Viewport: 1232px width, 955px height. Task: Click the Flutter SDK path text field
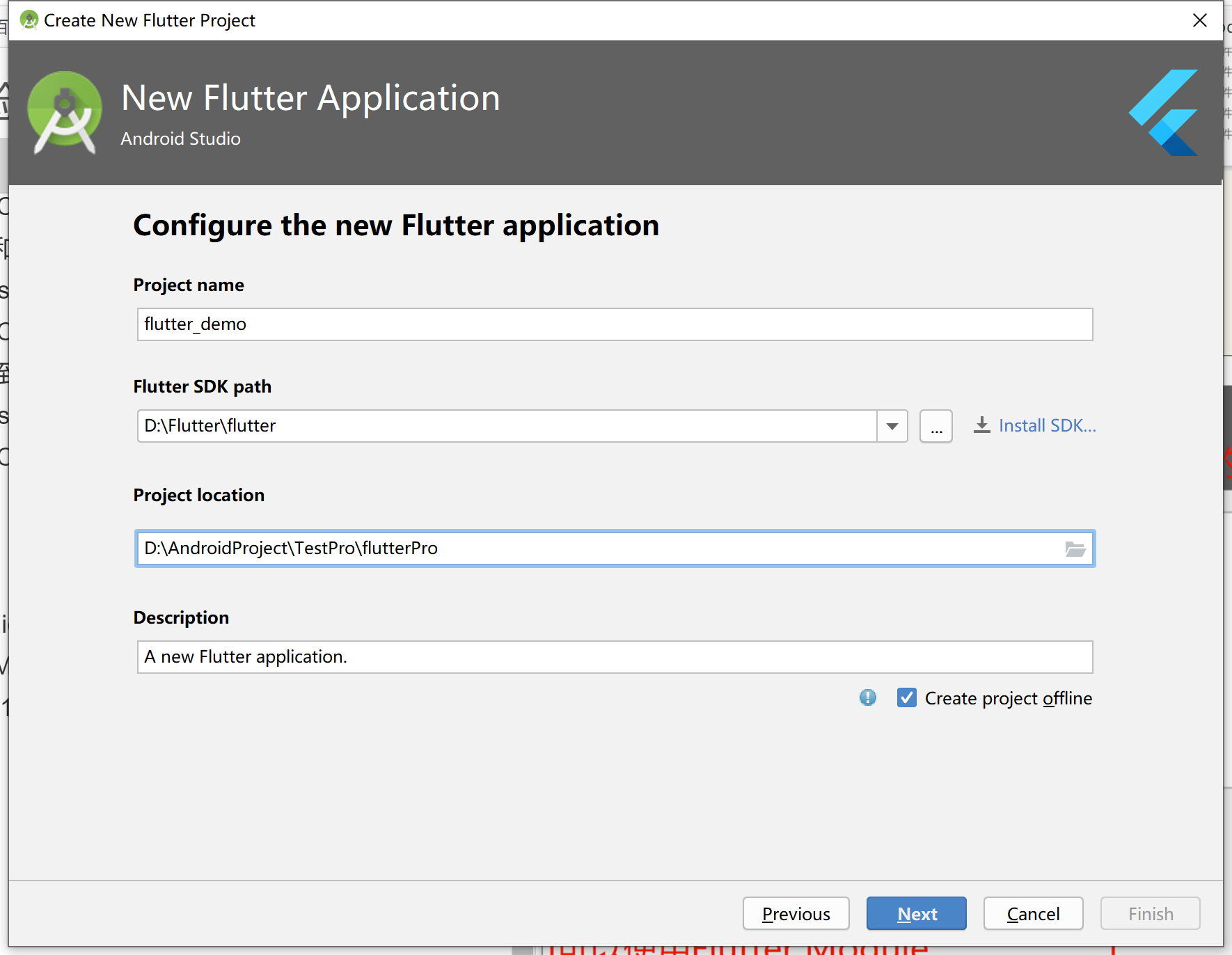tap(507, 426)
